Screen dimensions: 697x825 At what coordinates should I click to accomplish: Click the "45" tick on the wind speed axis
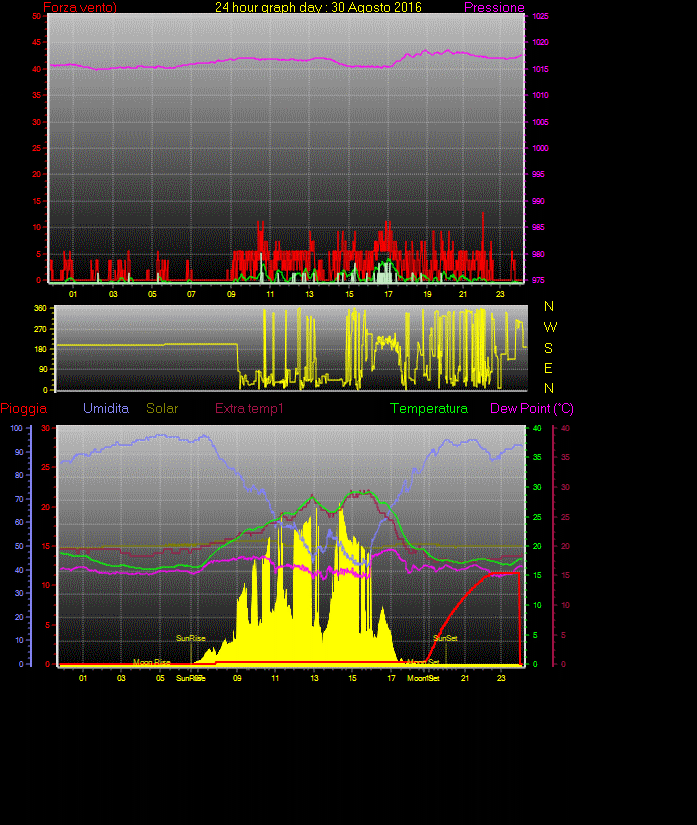(x=36, y=42)
